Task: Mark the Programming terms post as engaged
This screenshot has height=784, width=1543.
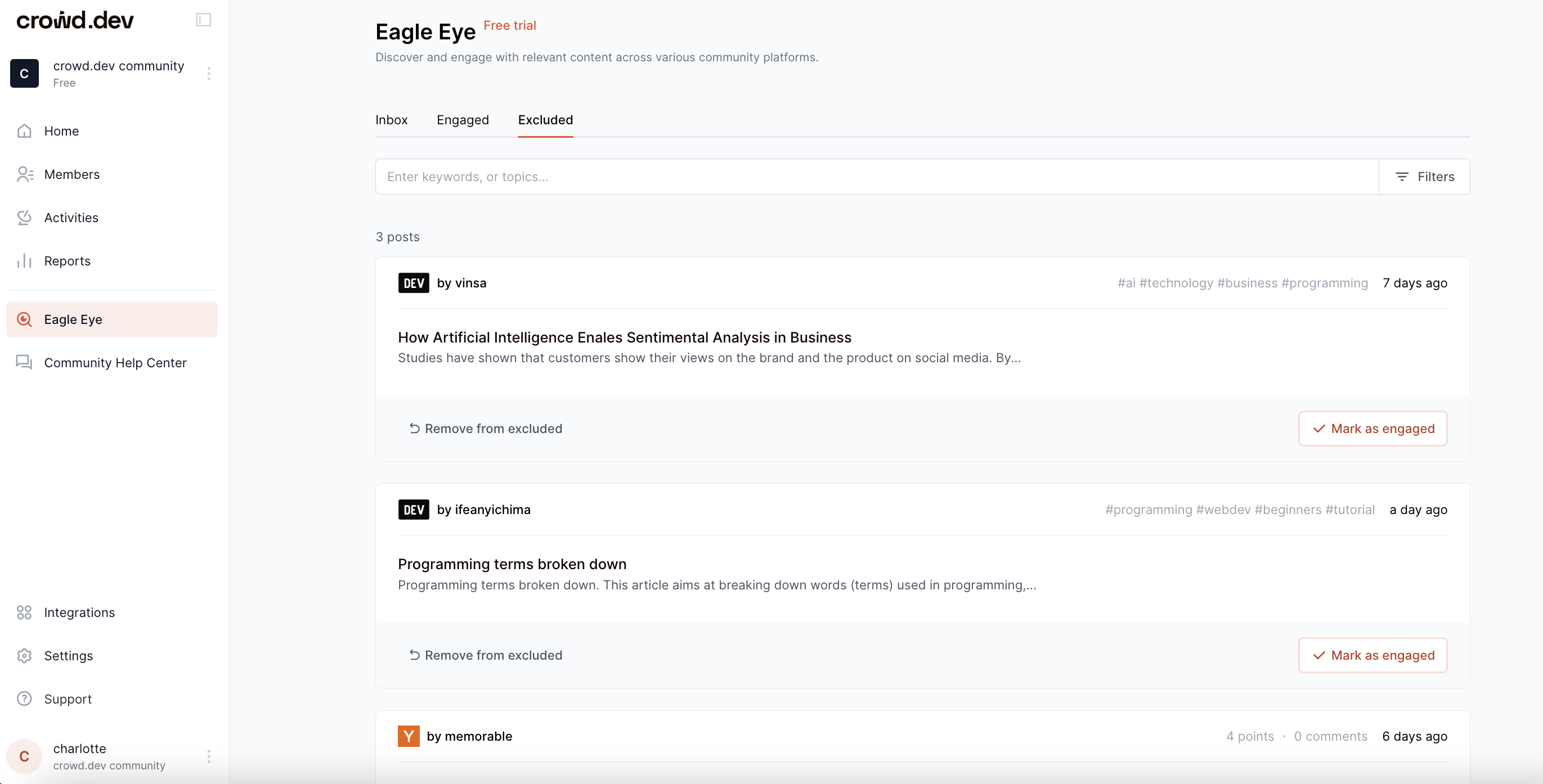Action: click(x=1372, y=655)
